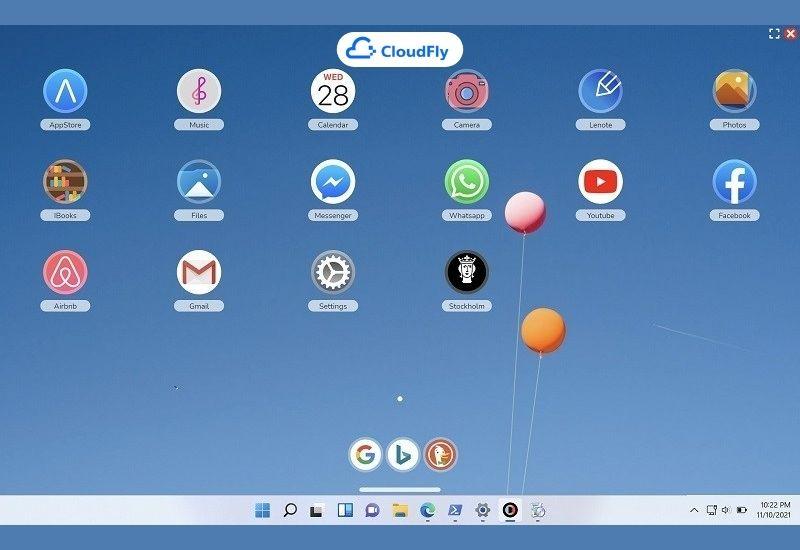Open the last taskbar app icon
The height and width of the screenshot is (550, 800).
538,510
